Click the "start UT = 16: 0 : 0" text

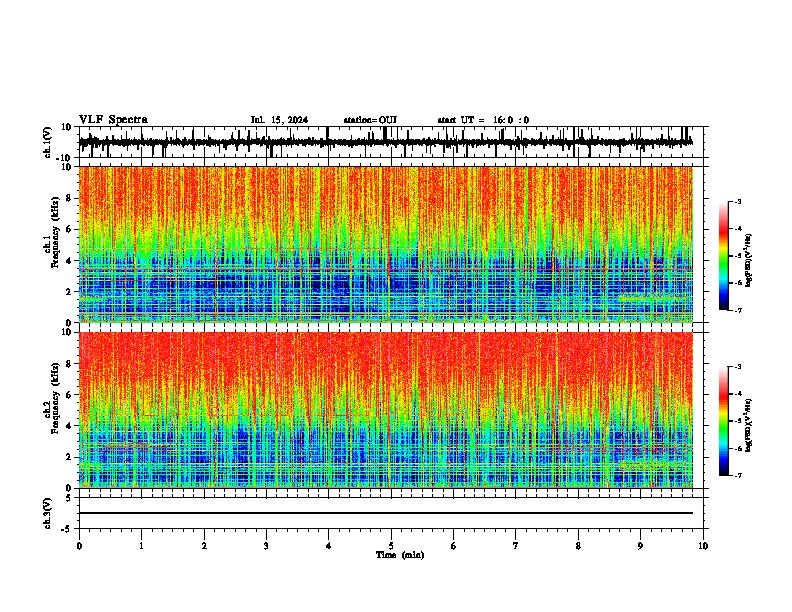[483, 120]
